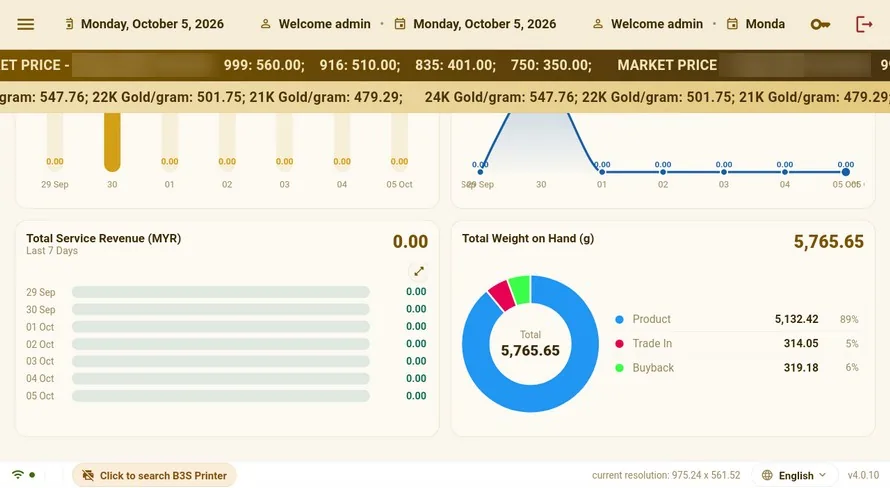Viewport: 890px width, 488px height.
Task: Click the 03 Oct revenue progress bar
Action: click(x=220, y=361)
